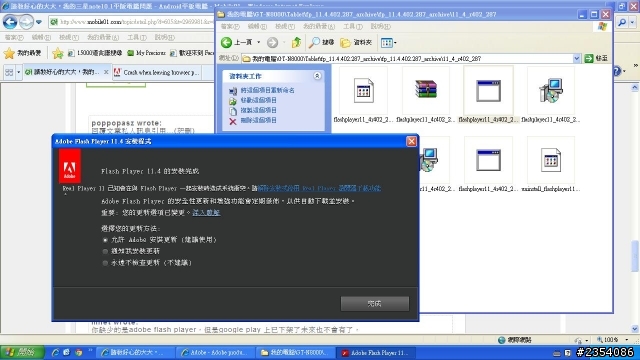Viewport: 640px width, 360px height.
Task: Click the copy-this-item task link in folder tasks
Action: click(x=258, y=111)
